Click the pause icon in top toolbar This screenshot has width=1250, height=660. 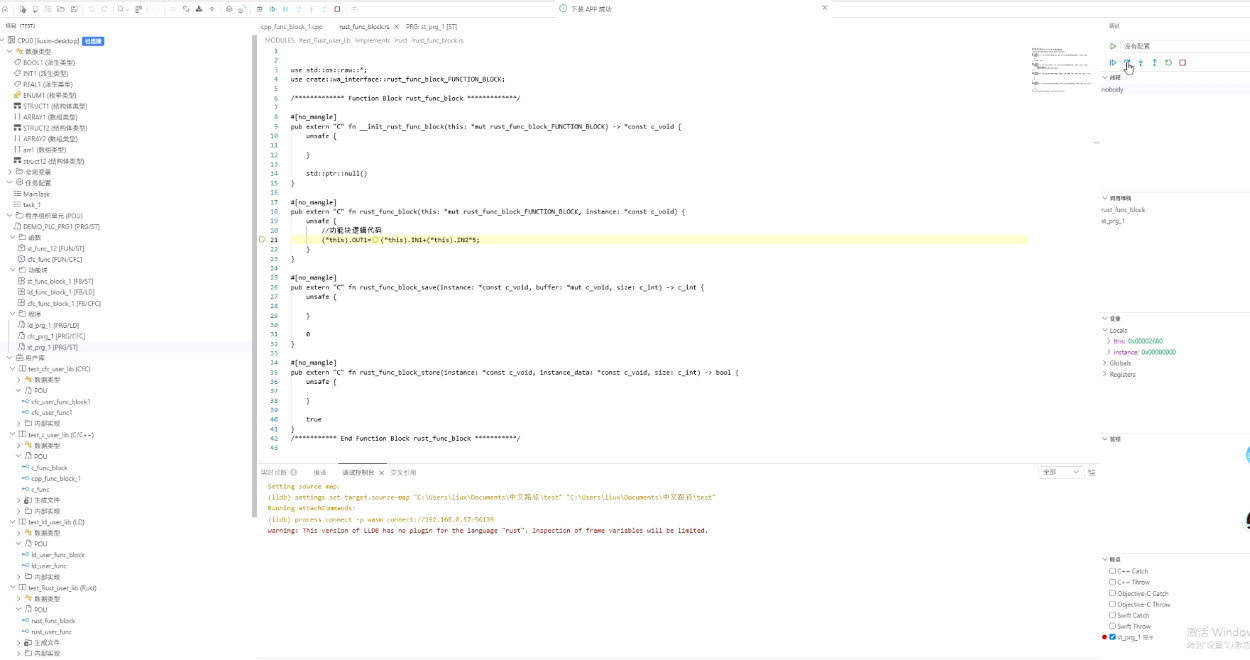tap(285, 9)
